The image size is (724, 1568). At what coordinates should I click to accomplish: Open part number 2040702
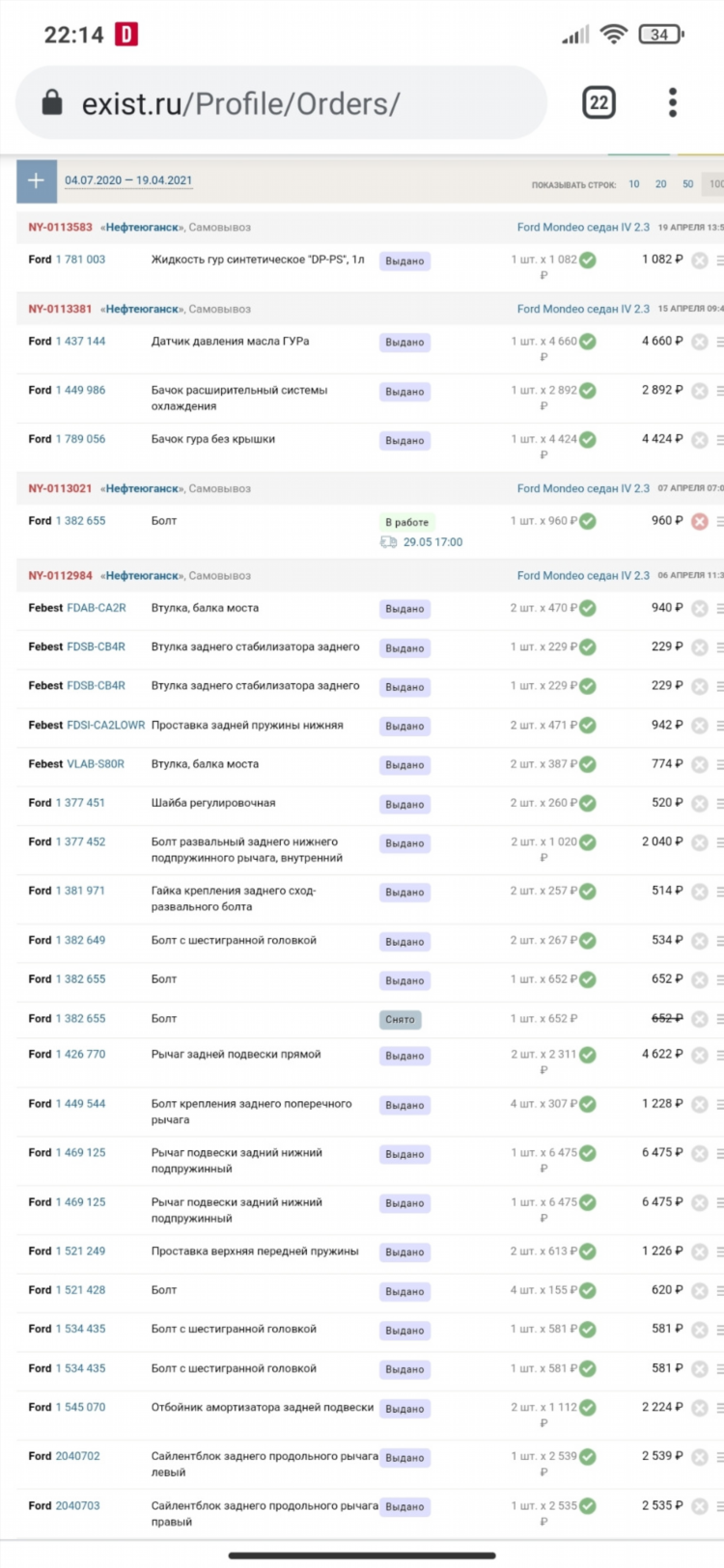(x=77, y=1456)
